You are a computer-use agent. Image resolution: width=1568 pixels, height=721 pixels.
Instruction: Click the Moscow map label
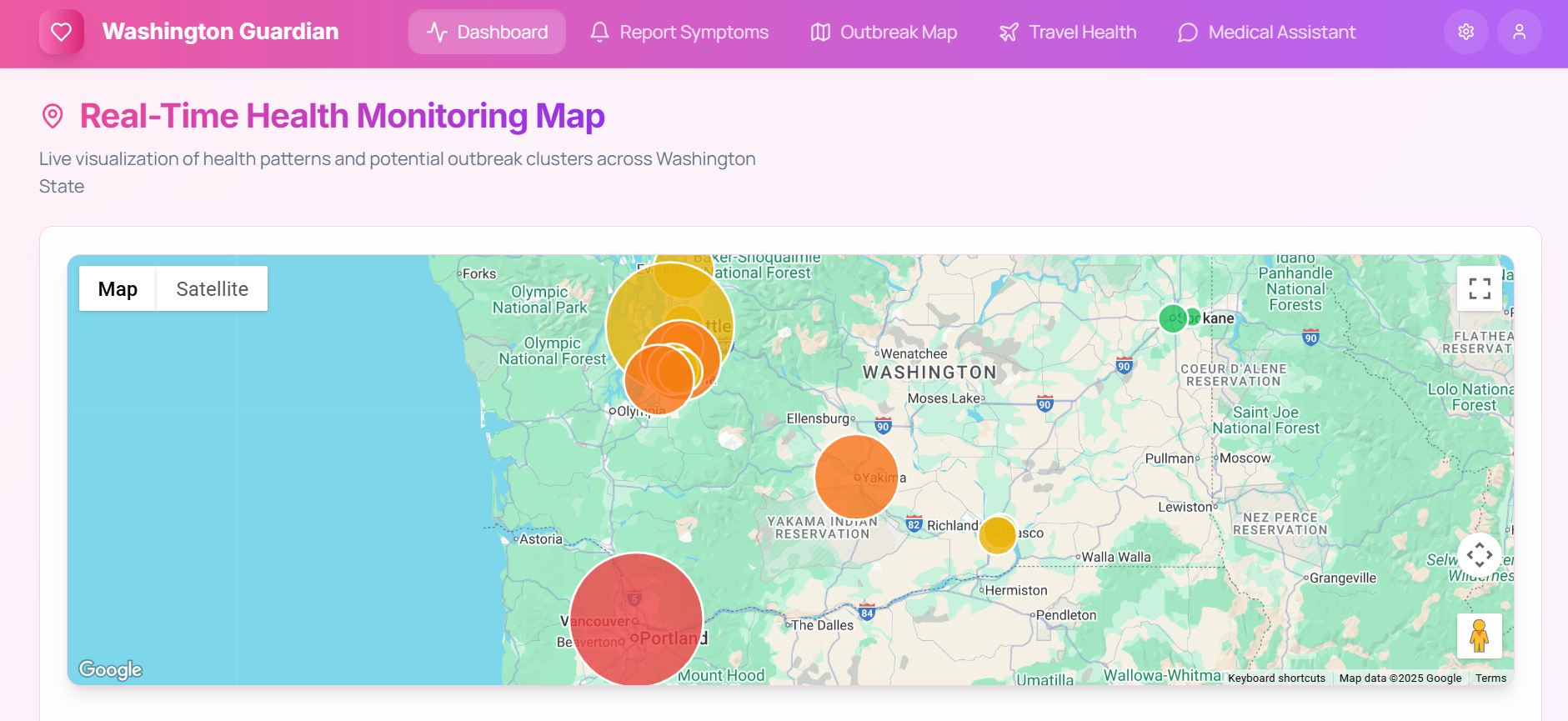[x=1245, y=458]
